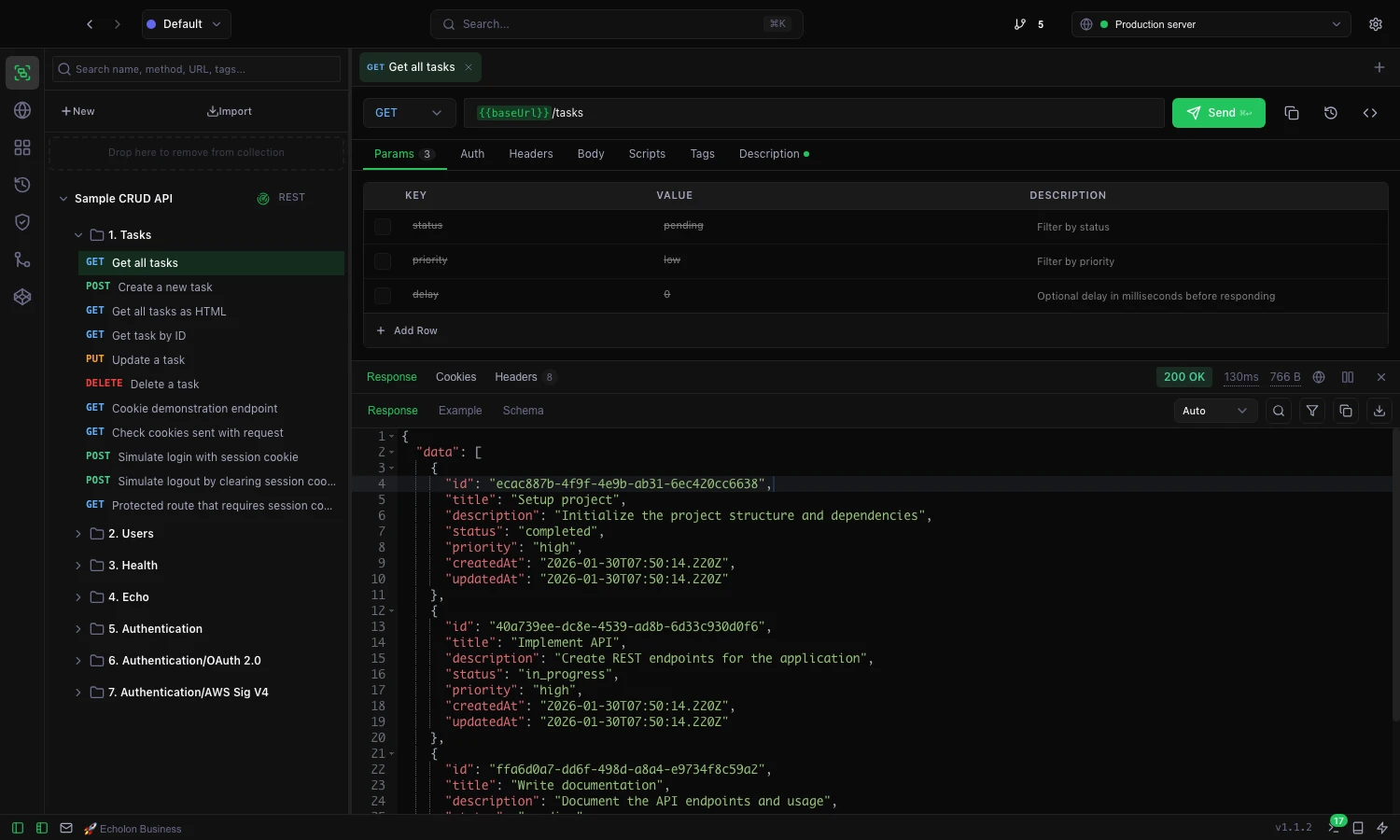Screen dimensions: 1400x840
Task: Select the cube package icon in sidebar
Action: point(21,297)
